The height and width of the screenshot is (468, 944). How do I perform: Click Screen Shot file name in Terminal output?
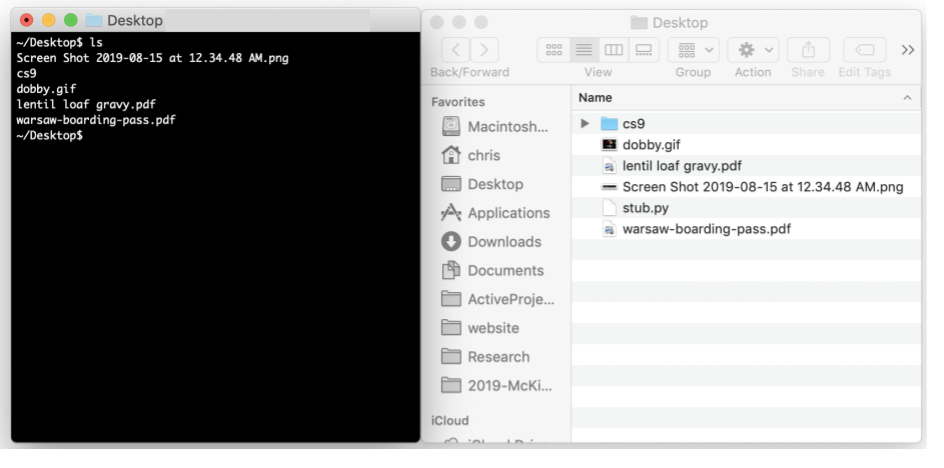pyautogui.click(x=152, y=58)
